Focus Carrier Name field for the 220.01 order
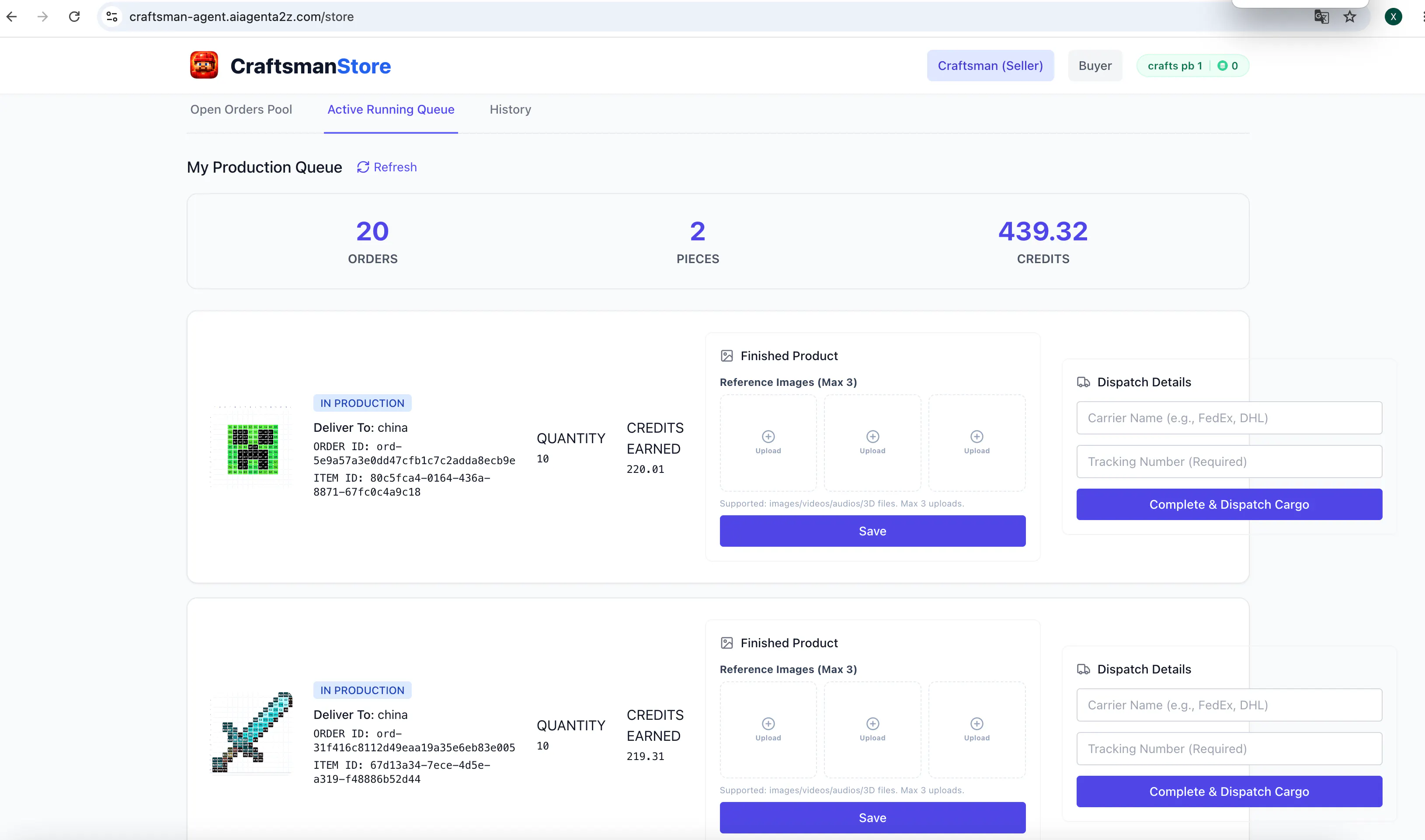Image resolution: width=1425 pixels, height=840 pixels. [1229, 418]
